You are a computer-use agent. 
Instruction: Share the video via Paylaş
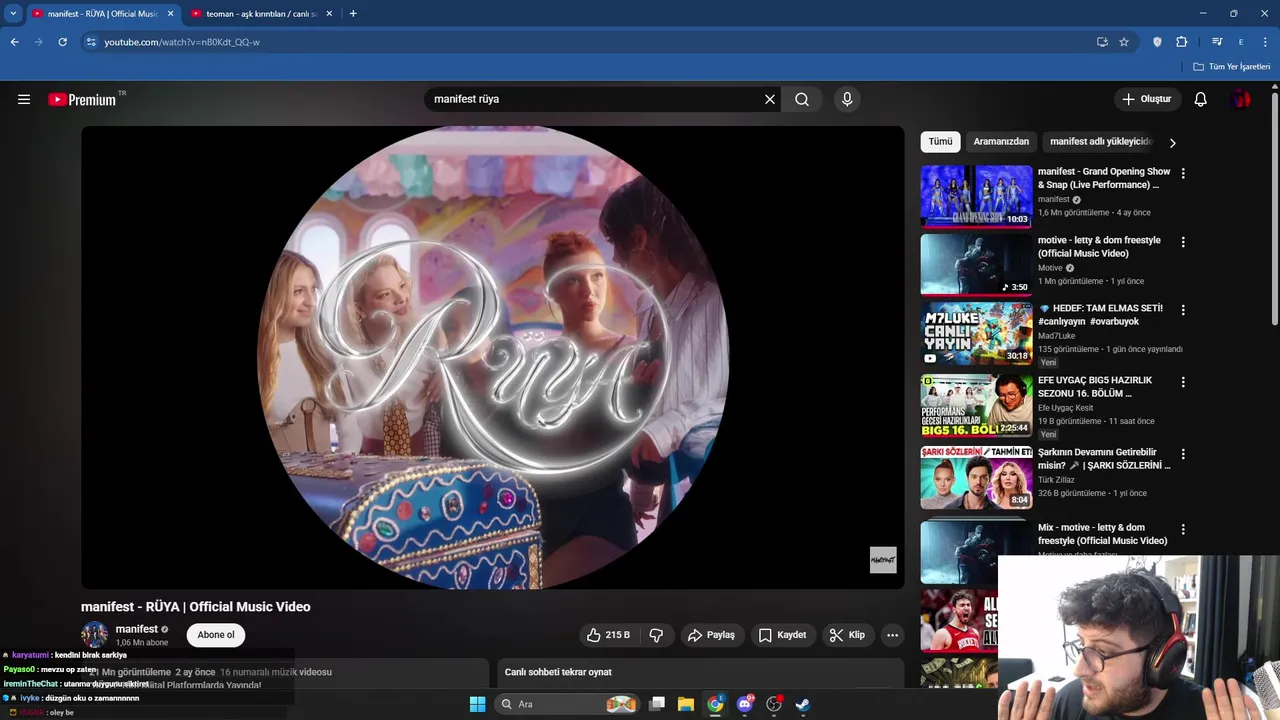click(712, 635)
